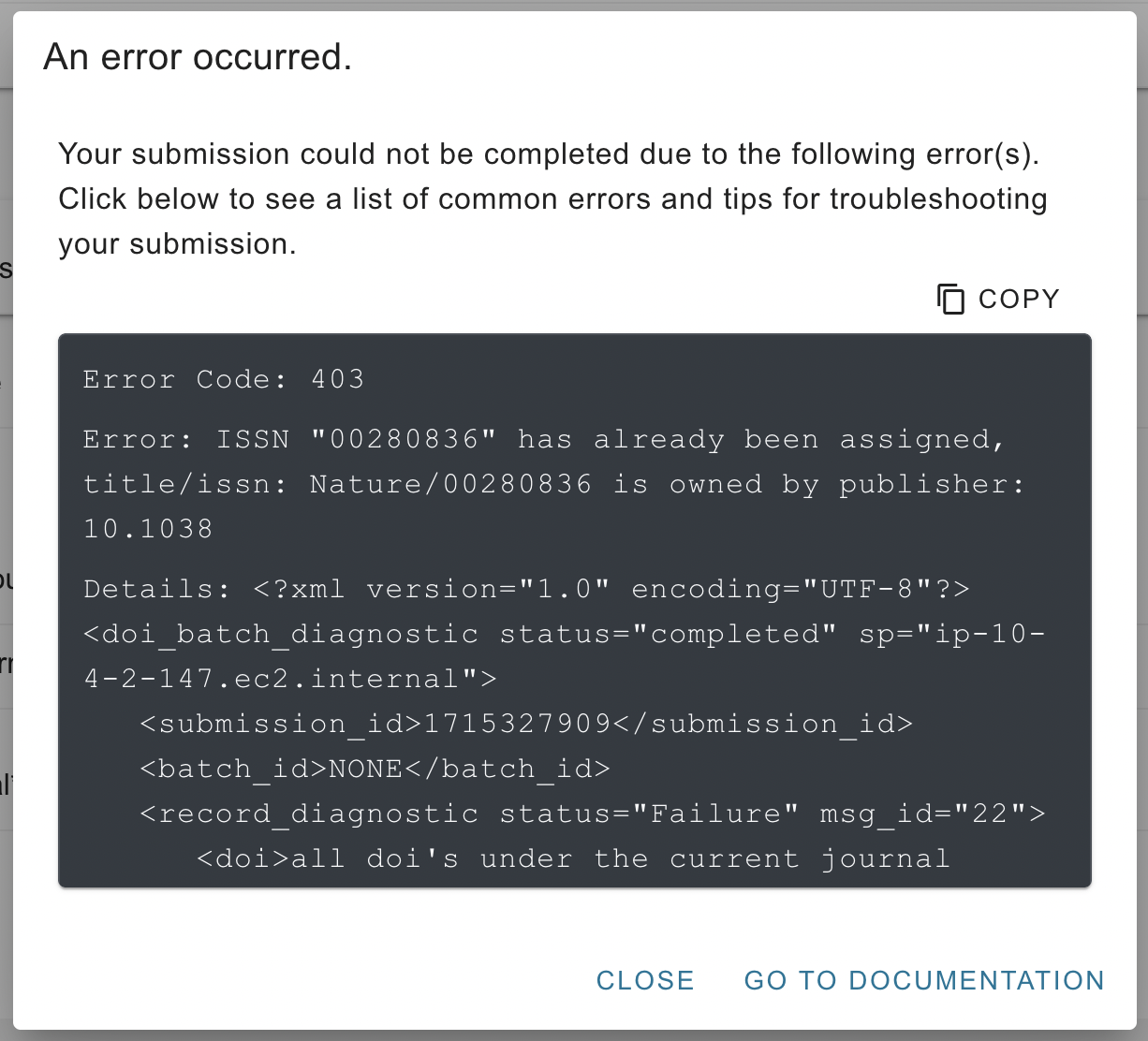Open GO TO DOCUMENTATION for troubleshooting tips
This screenshot has height=1041, width=1148.
coord(923,980)
